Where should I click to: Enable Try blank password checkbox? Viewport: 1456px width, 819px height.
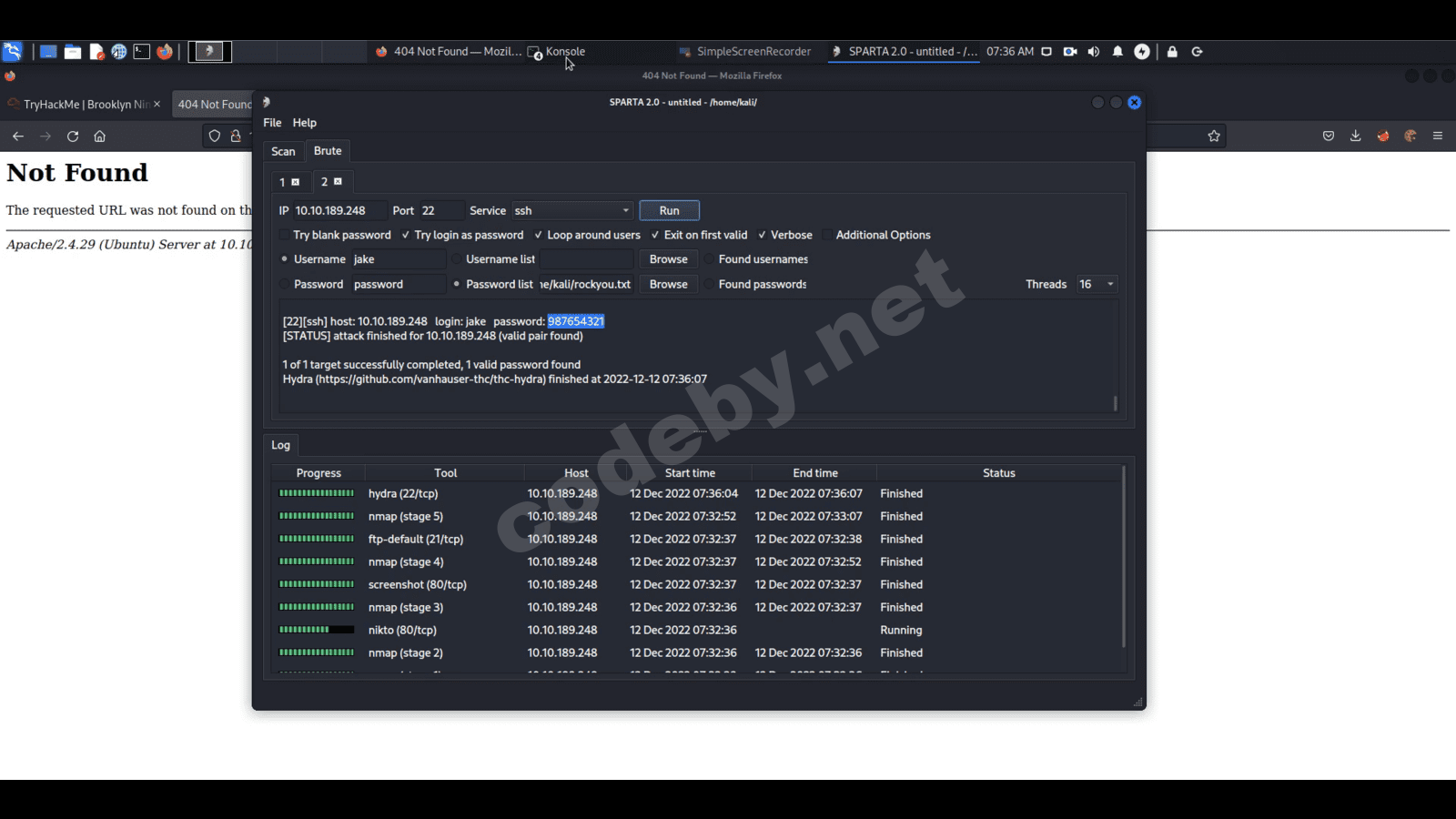tap(285, 235)
